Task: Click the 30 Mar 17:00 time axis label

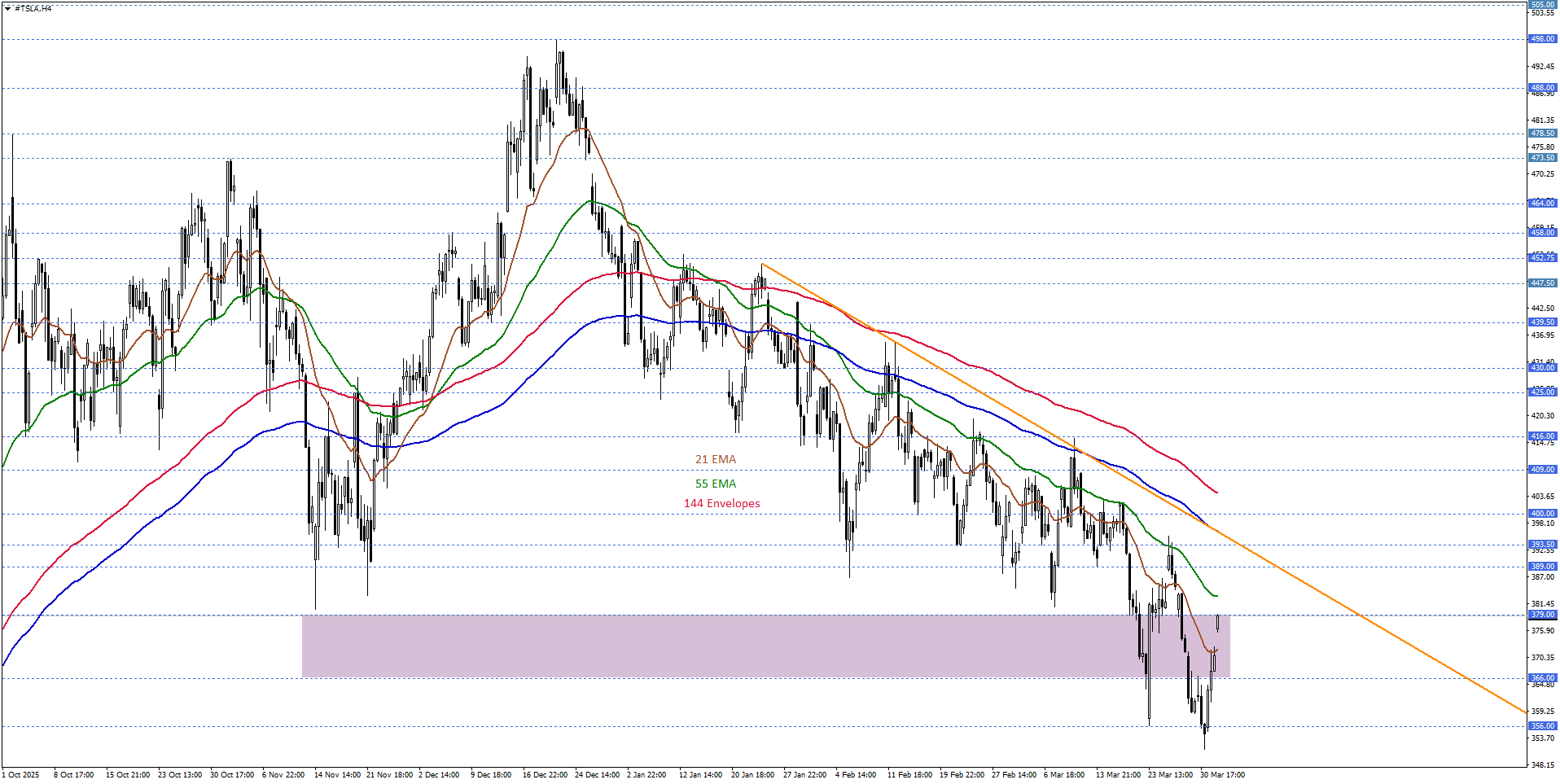Action: click(x=1222, y=775)
